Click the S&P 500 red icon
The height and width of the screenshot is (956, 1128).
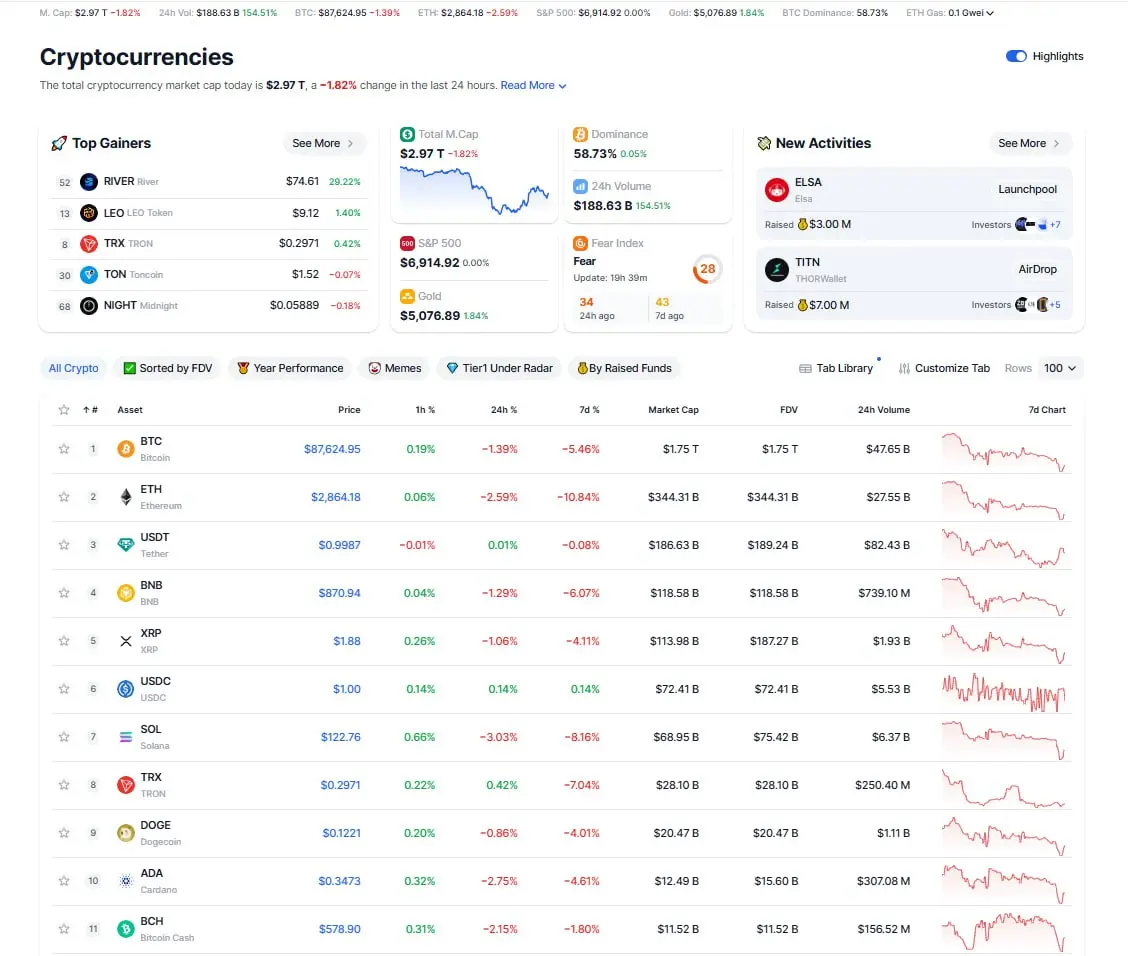tap(407, 243)
